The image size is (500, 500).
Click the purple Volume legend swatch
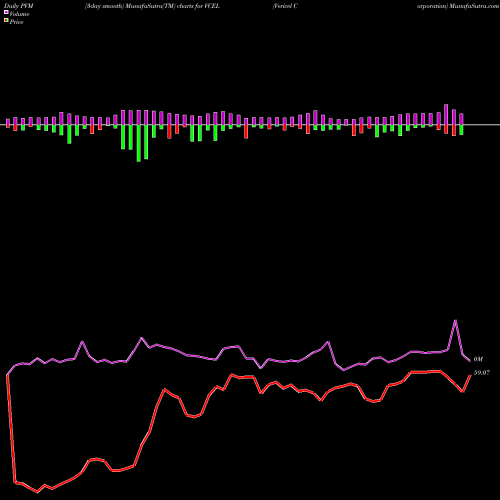coord(6,13)
